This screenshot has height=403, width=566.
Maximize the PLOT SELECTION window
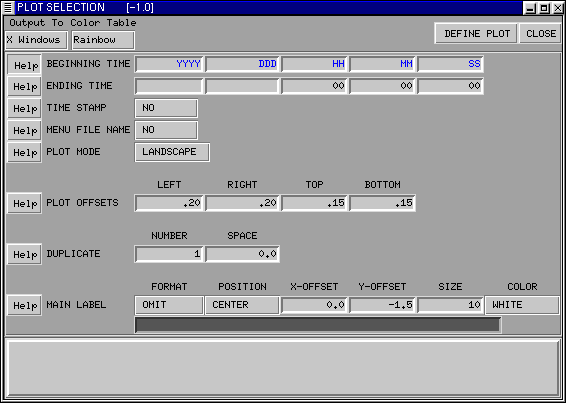click(544, 8)
